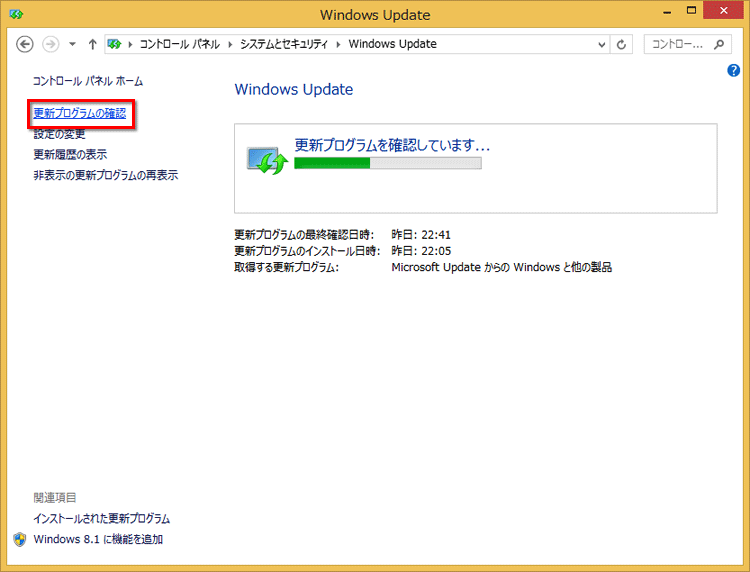This screenshot has width=750, height=572.
Task: Click the title bar Windows Update icon
Action: (15, 15)
